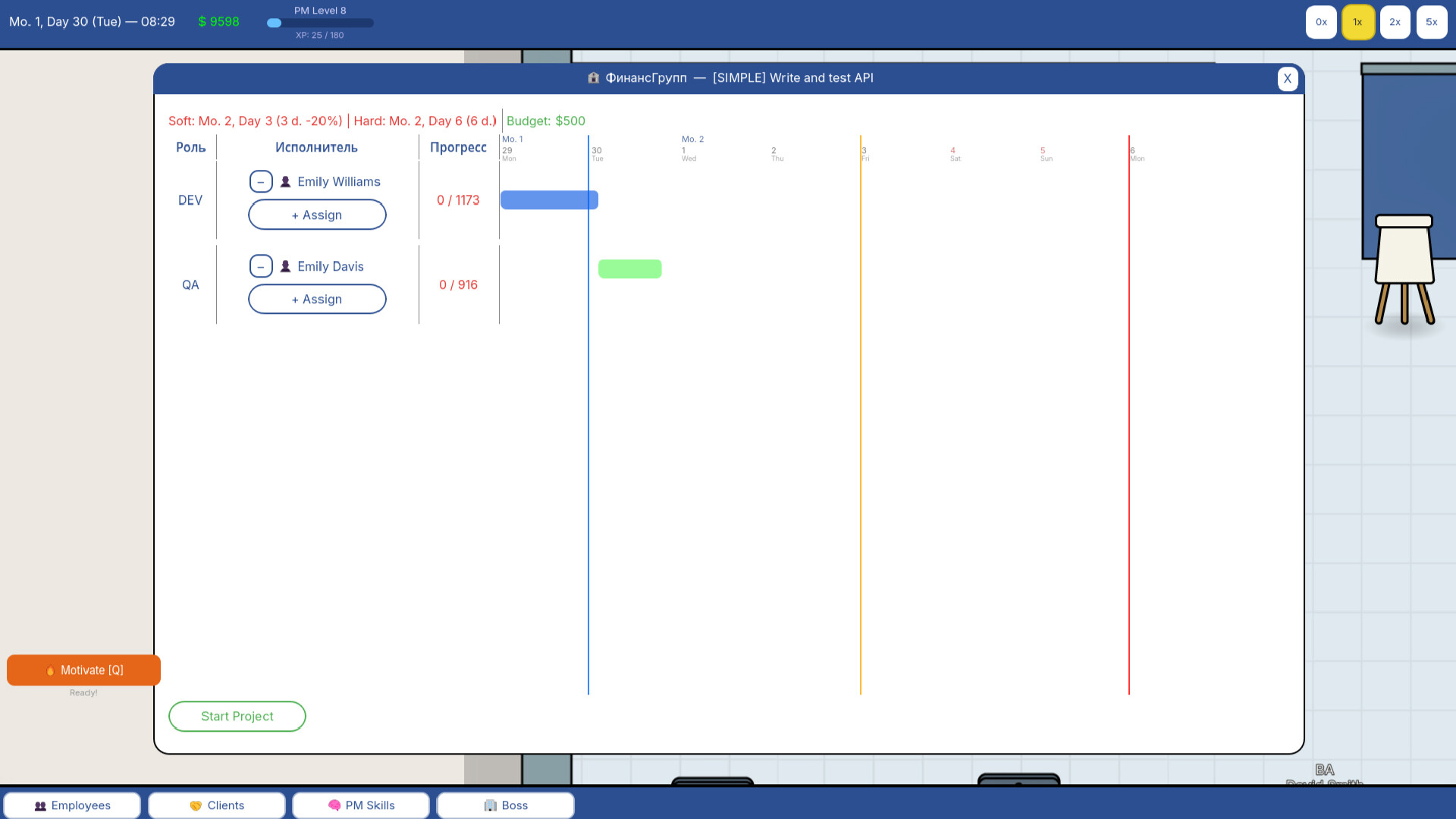This screenshot has height=819, width=1456.
Task: Click the XP progress bar under PM Level 8
Action: [x=320, y=23]
